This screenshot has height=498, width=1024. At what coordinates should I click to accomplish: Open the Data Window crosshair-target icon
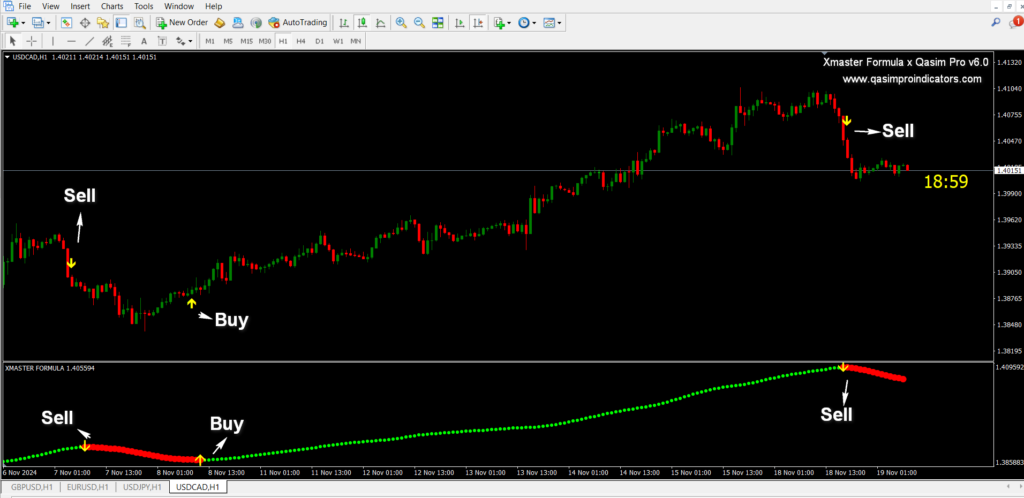[x=85, y=23]
